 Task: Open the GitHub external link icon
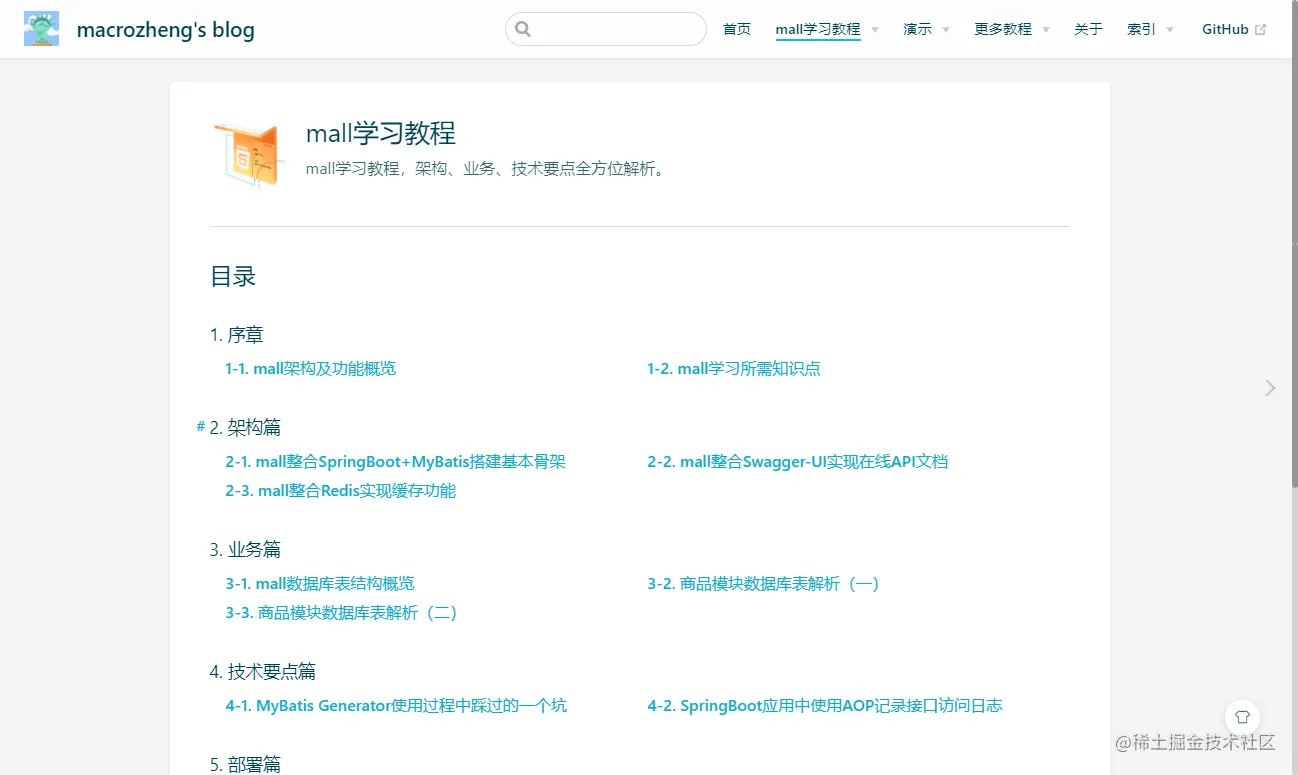pos(1260,30)
